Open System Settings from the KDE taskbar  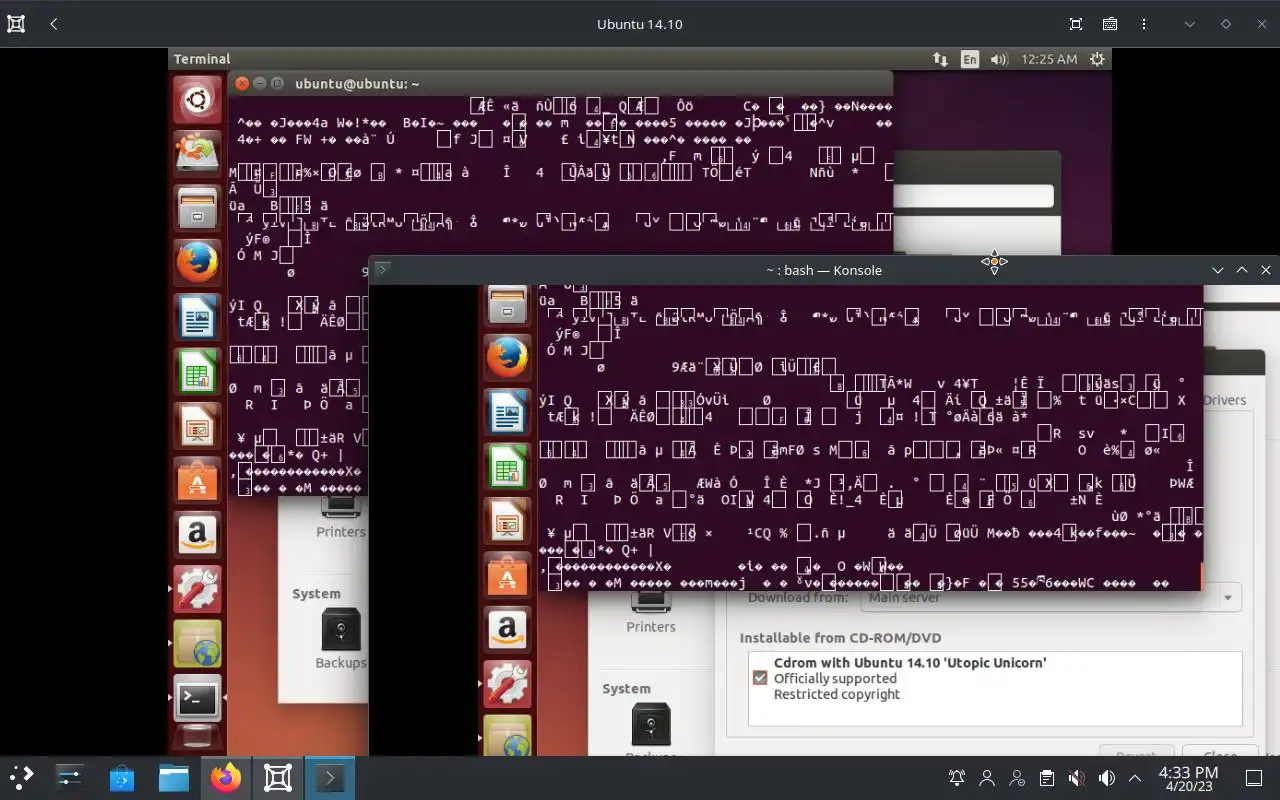[70, 777]
